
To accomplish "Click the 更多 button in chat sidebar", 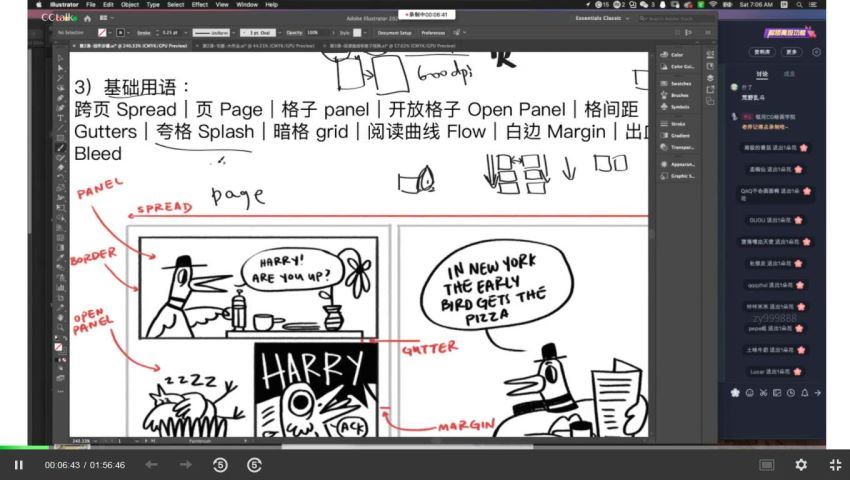I will pyautogui.click(x=792, y=52).
